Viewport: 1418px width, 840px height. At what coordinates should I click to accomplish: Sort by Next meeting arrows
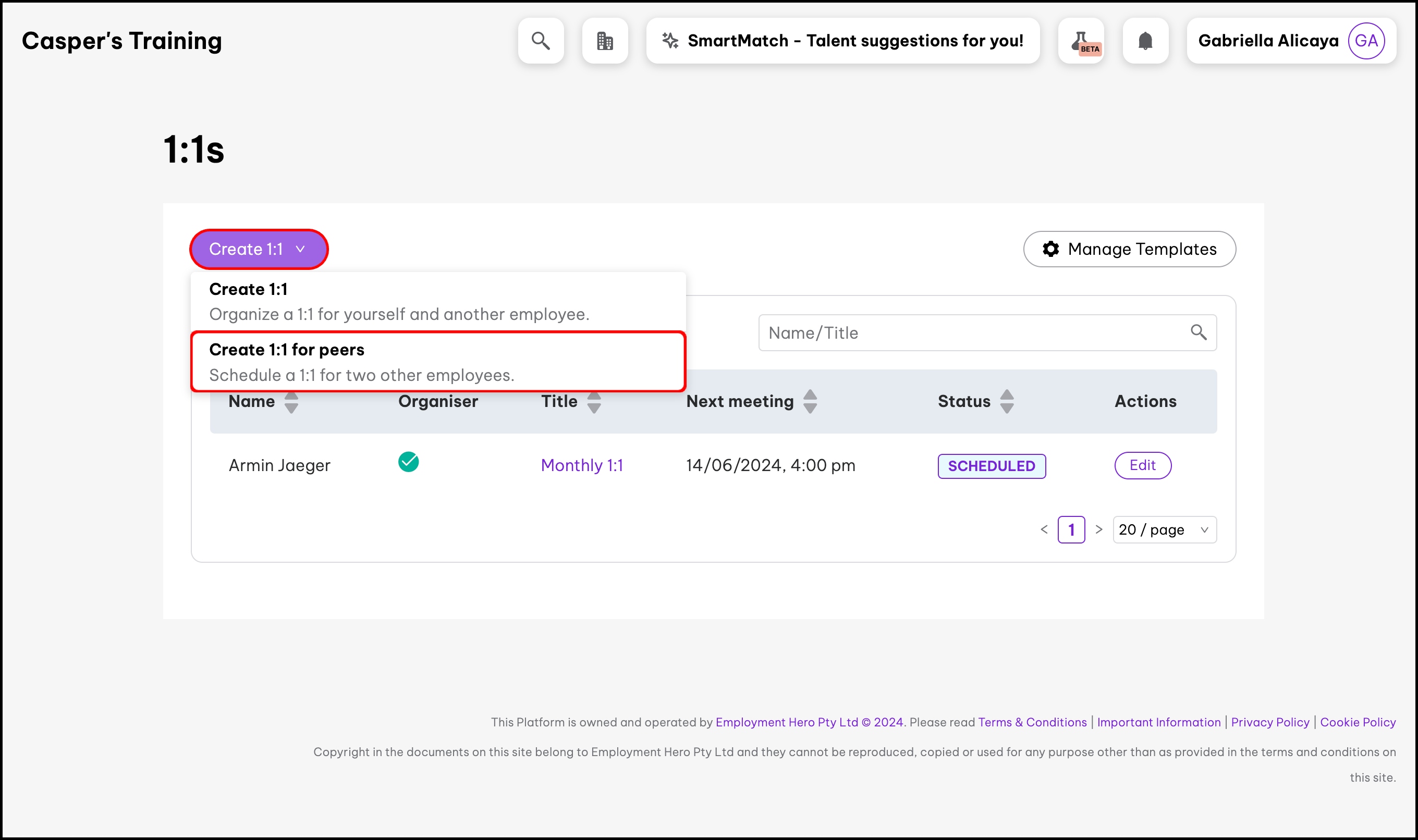pyautogui.click(x=810, y=402)
